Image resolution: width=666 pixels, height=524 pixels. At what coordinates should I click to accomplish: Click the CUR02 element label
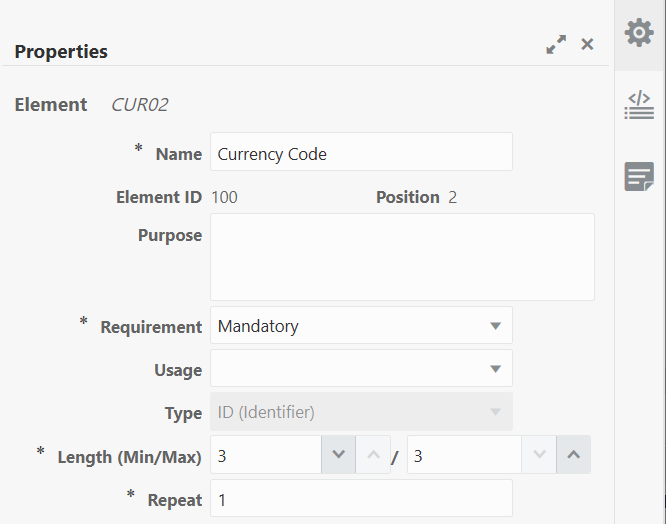[x=139, y=104]
